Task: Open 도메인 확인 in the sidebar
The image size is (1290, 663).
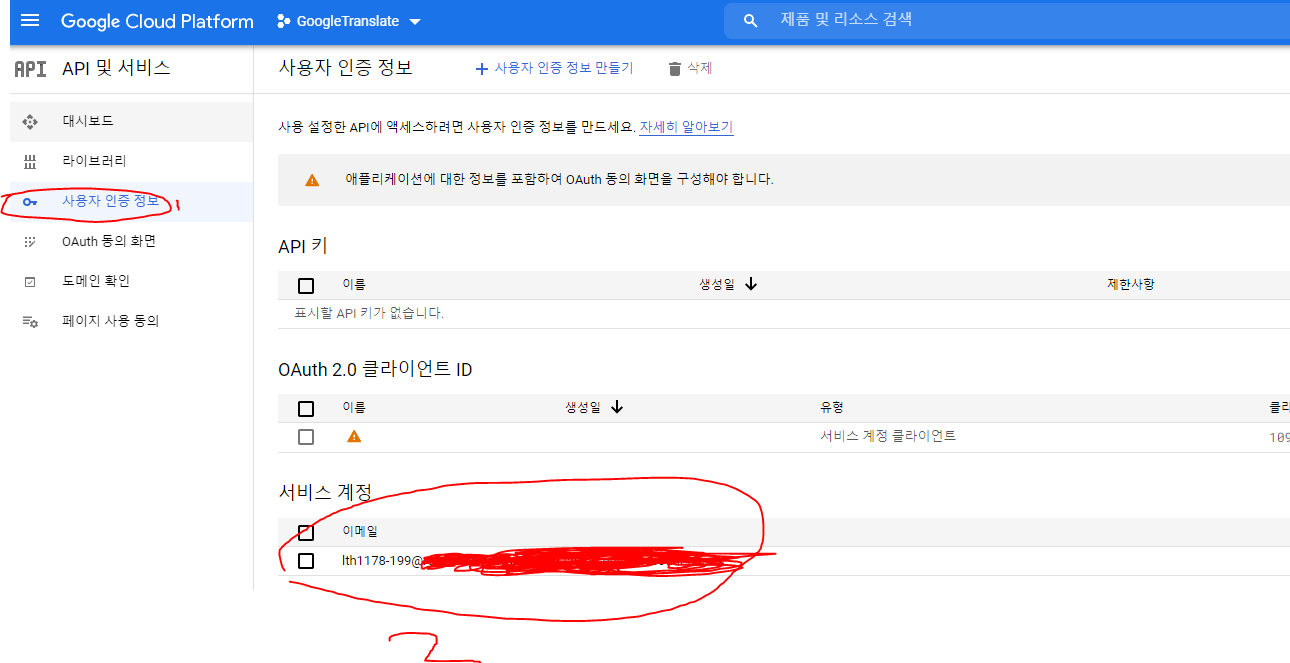Action: tap(131, 281)
